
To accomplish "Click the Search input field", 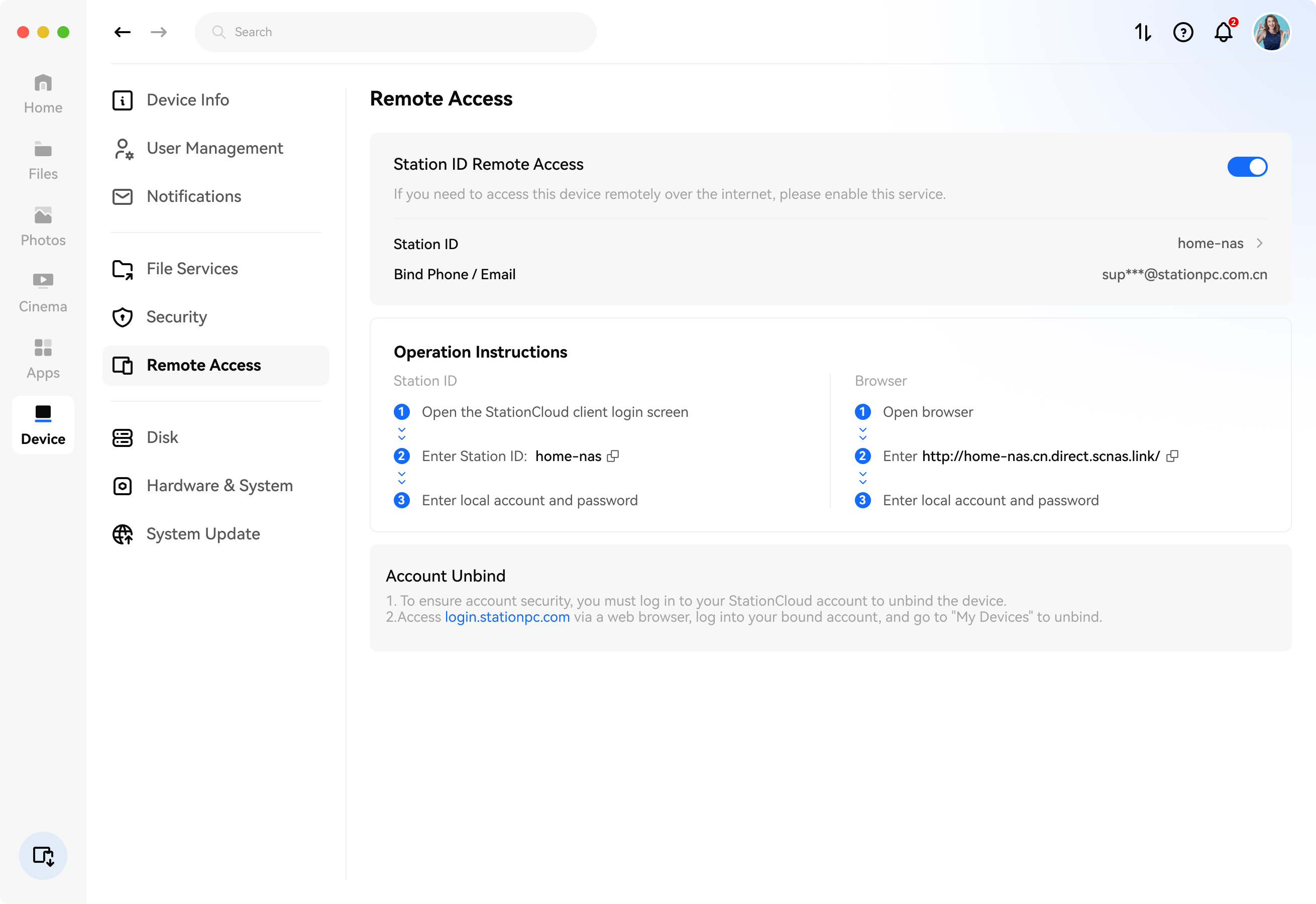I will coord(395,32).
